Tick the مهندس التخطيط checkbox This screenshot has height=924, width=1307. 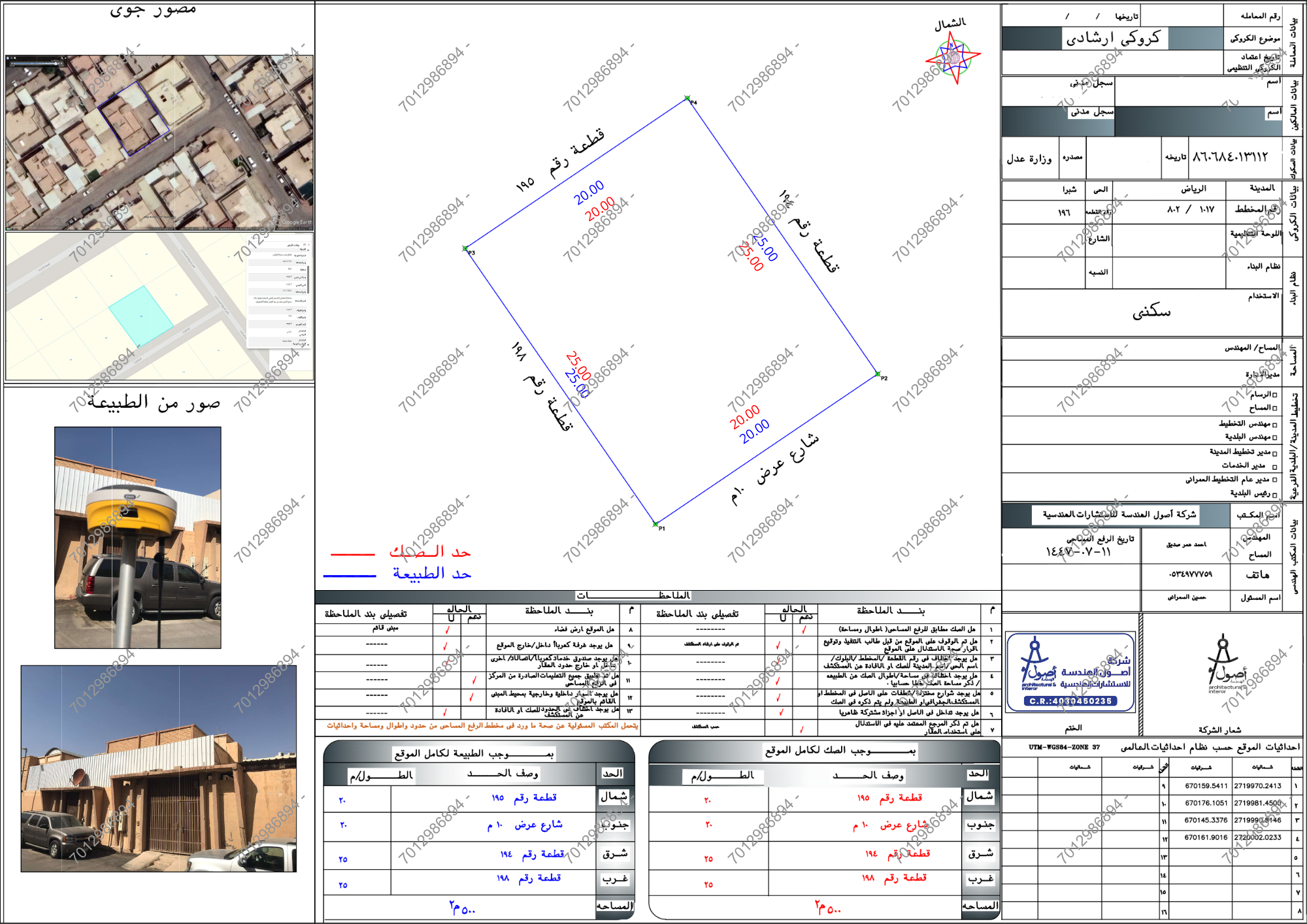[x=1274, y=424]
